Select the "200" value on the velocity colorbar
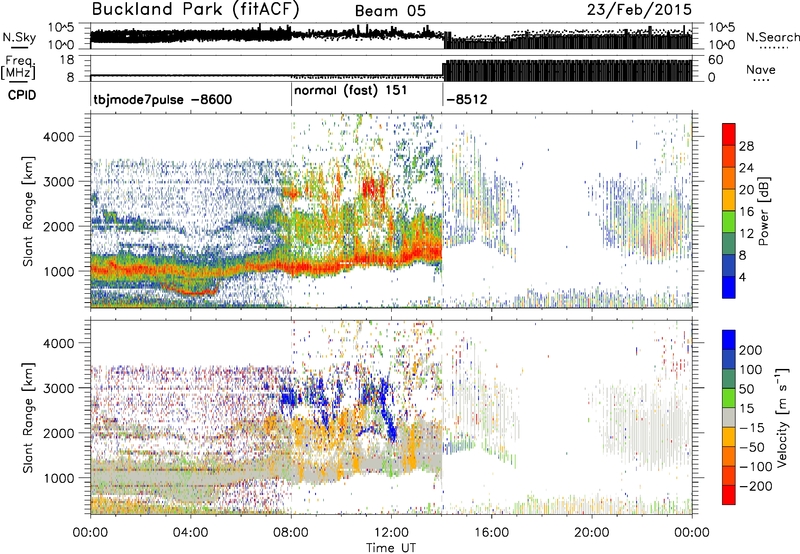This screenshot has width=800, height=554. click(x=750, y=350)
